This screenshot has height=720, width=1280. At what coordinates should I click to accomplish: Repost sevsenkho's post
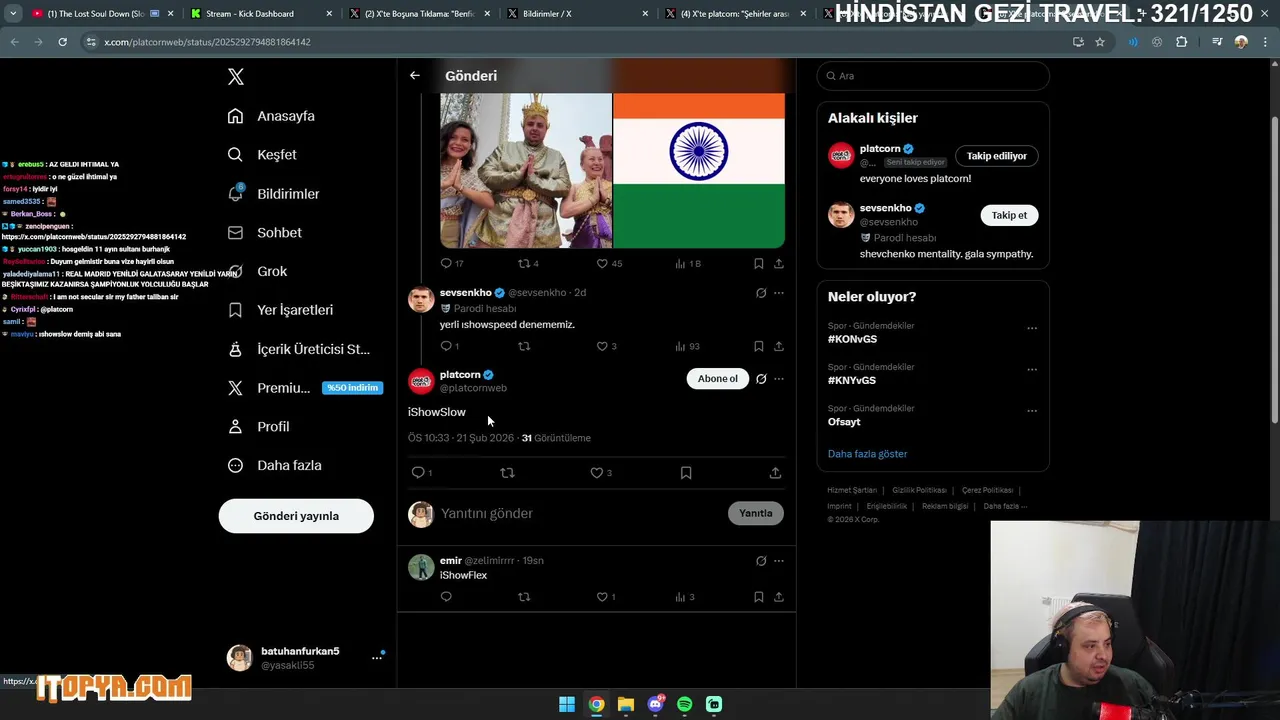pyautogui.click(x=523, y=346)
